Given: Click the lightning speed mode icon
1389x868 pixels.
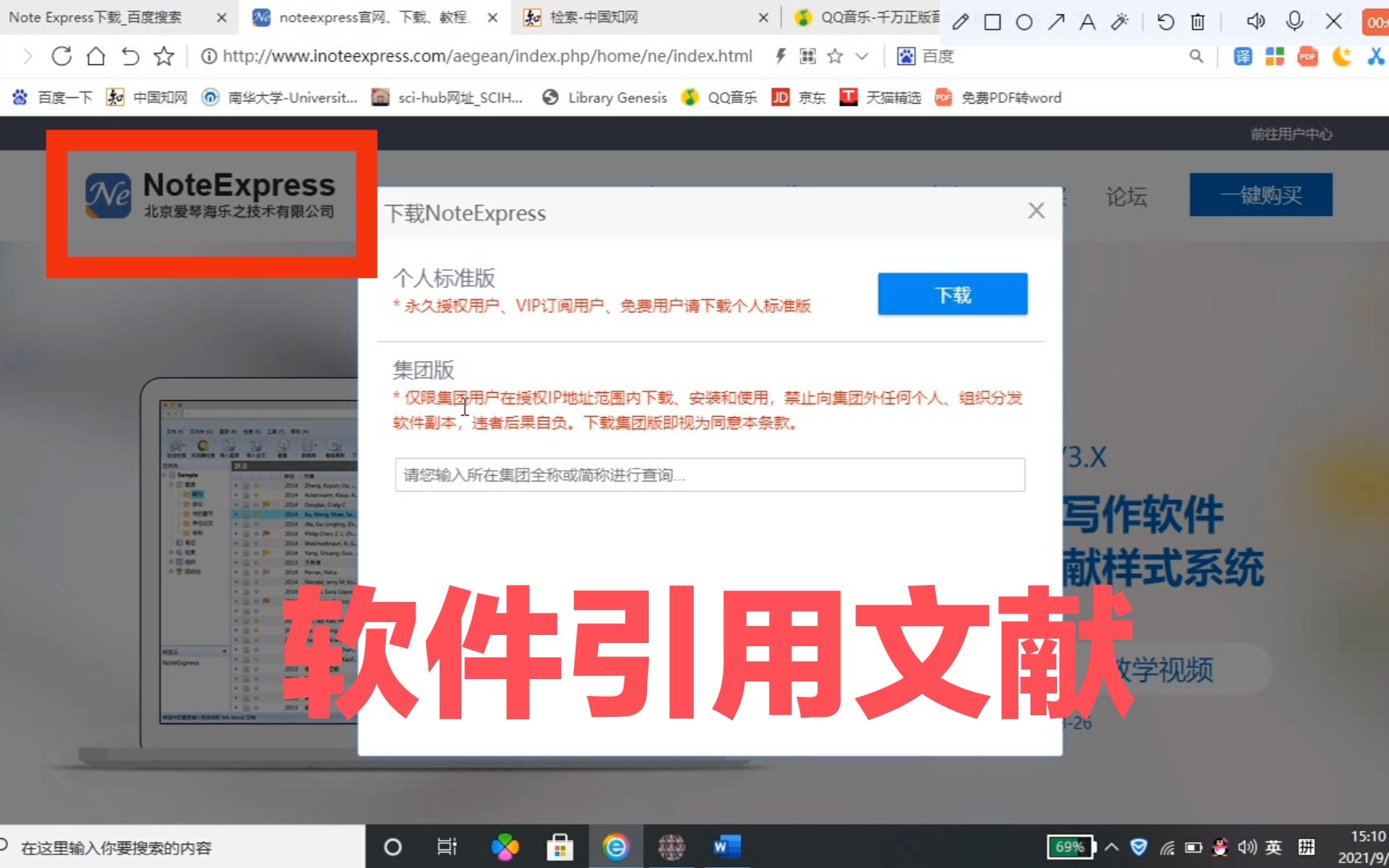Looking at the screenshot, I should pyautogui.click(x=780, y=55).
